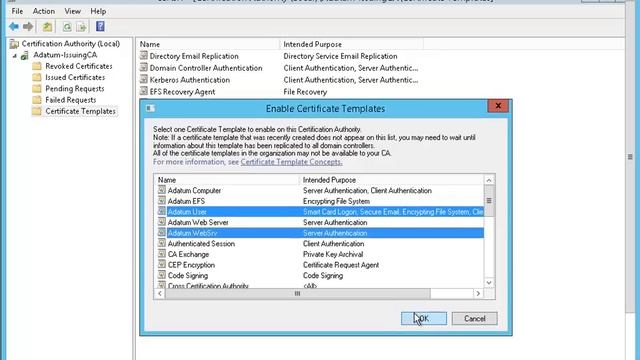Screen dimensions: 640x360
Task: Confirm with the OK button
Action: (x=424, y=318)
